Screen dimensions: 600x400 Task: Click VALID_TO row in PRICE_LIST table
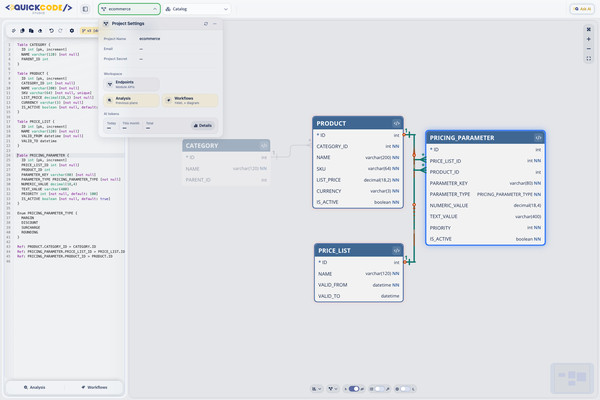pos(359,296)
